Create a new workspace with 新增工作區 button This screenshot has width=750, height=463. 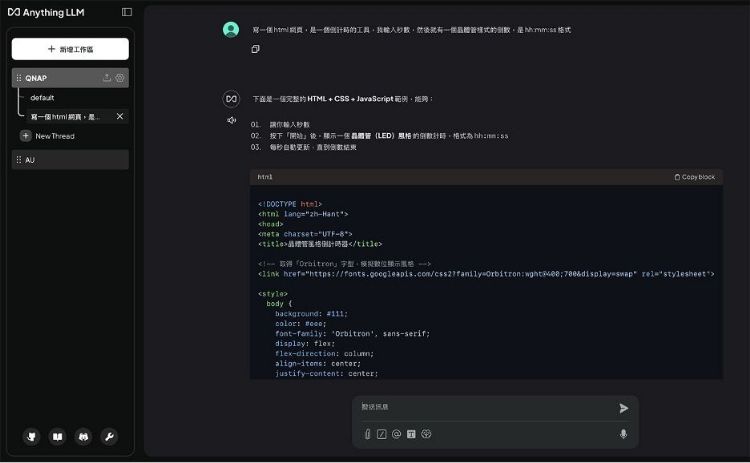70,49
